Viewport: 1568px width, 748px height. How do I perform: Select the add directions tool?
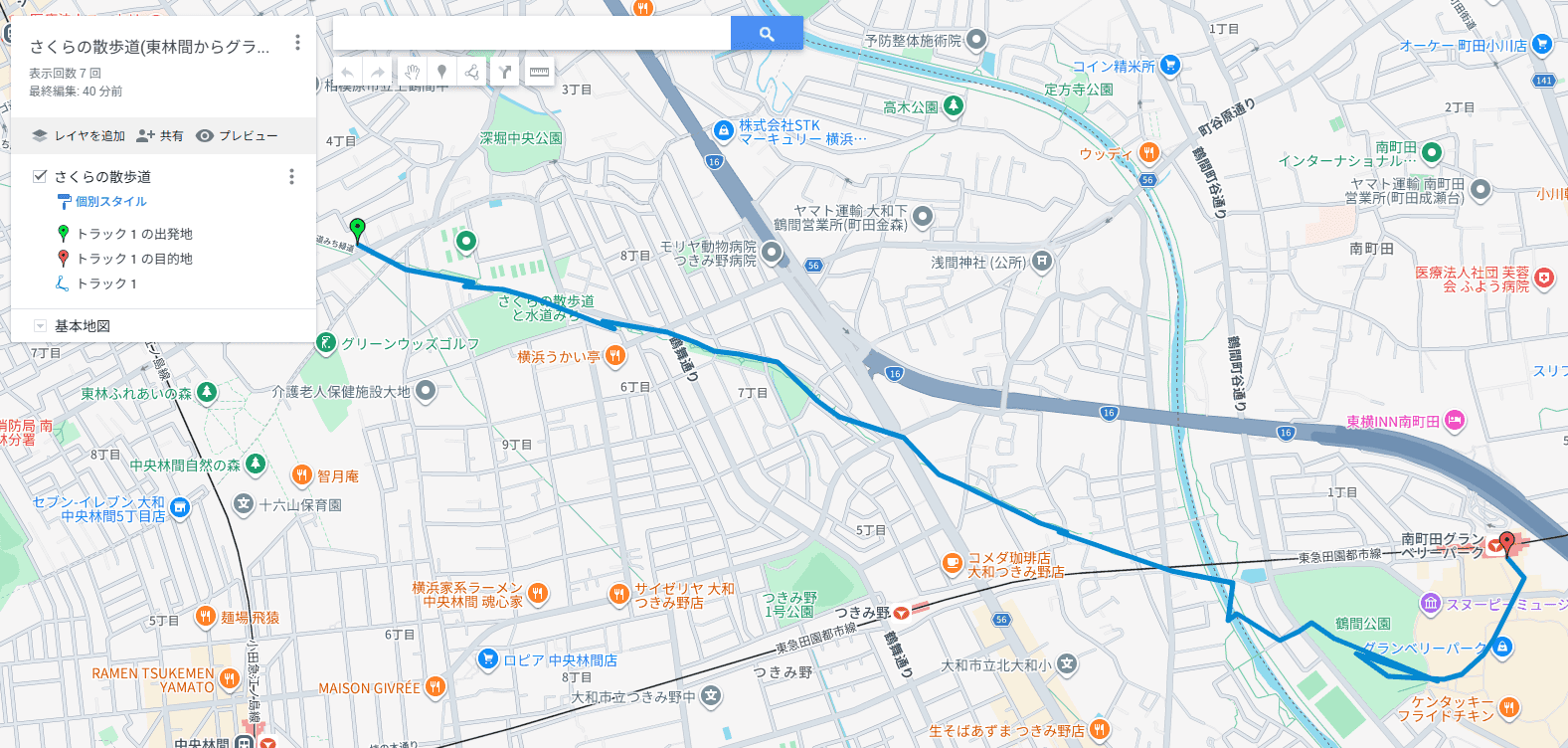point(505,72)
